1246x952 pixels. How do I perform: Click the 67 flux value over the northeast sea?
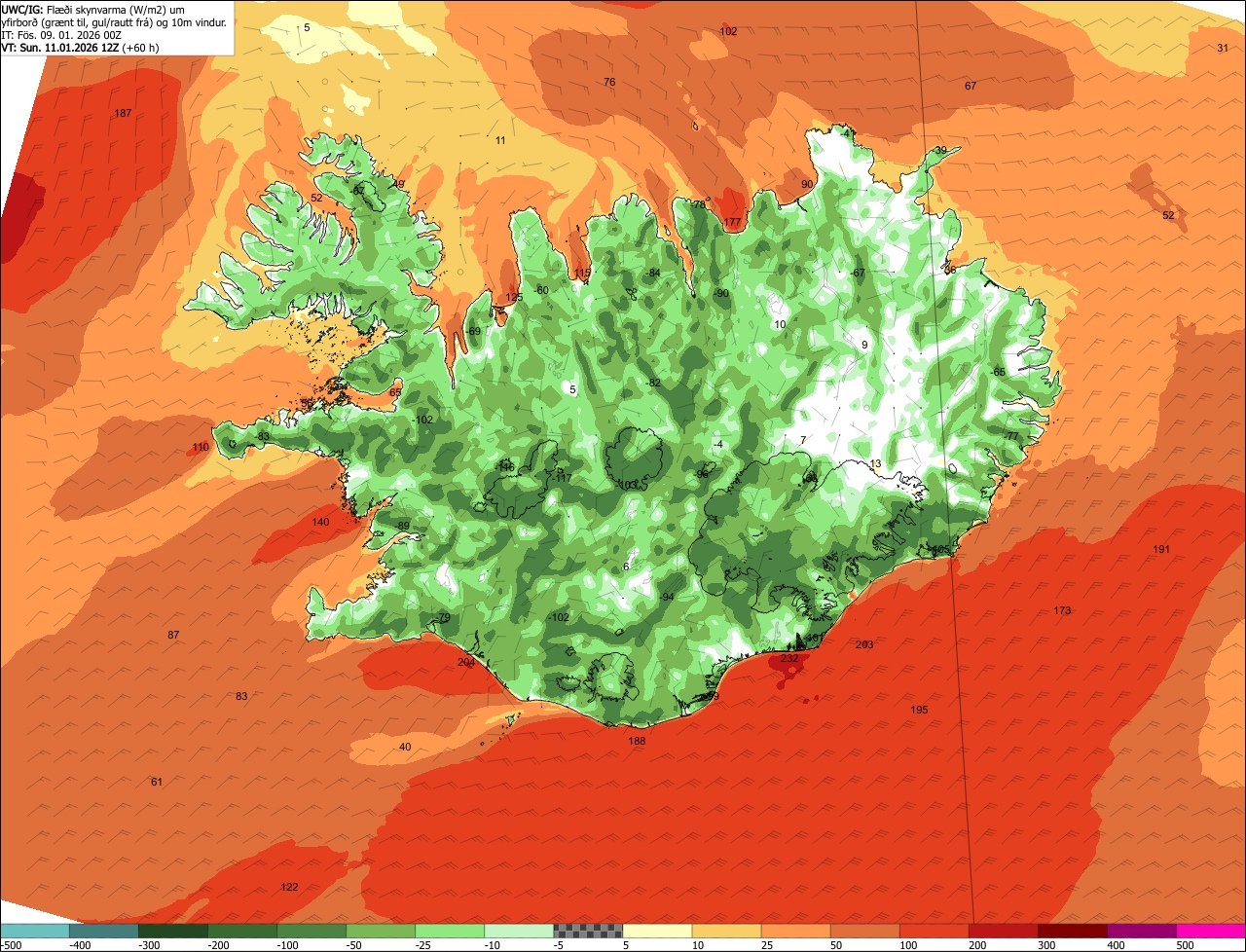(x=971, y=86)
